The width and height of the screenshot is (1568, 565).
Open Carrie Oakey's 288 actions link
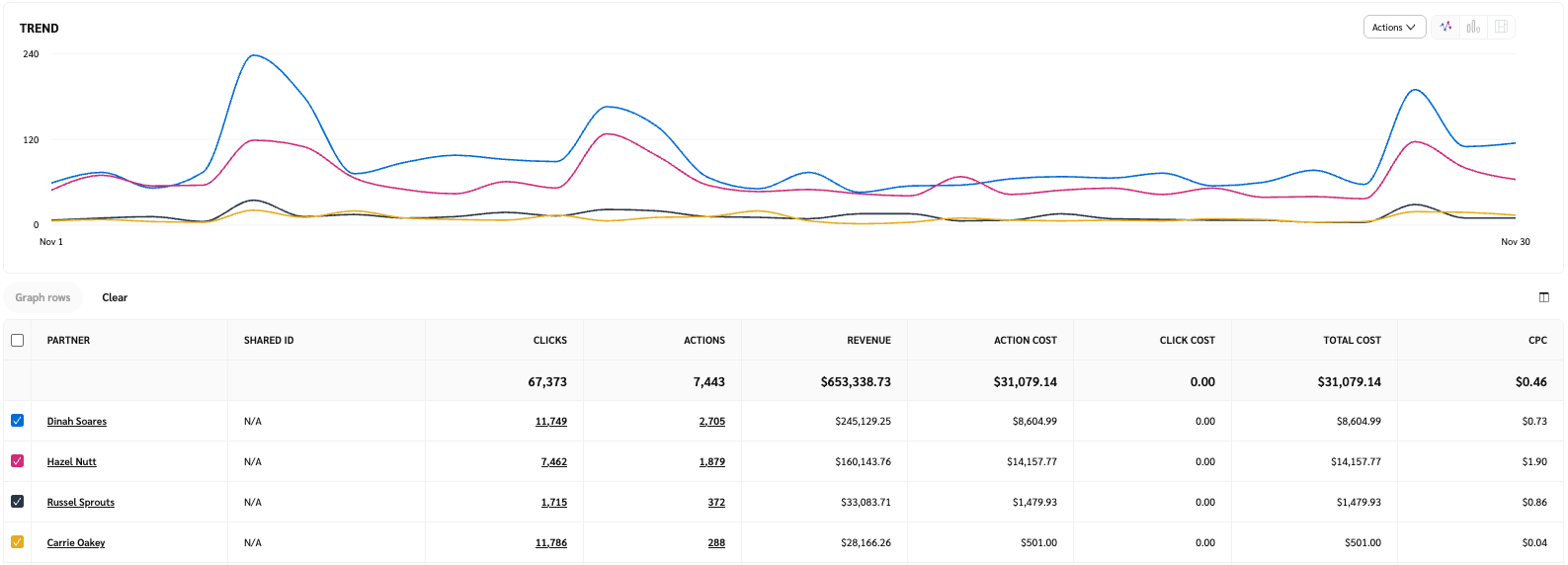(x=716, y=543)
